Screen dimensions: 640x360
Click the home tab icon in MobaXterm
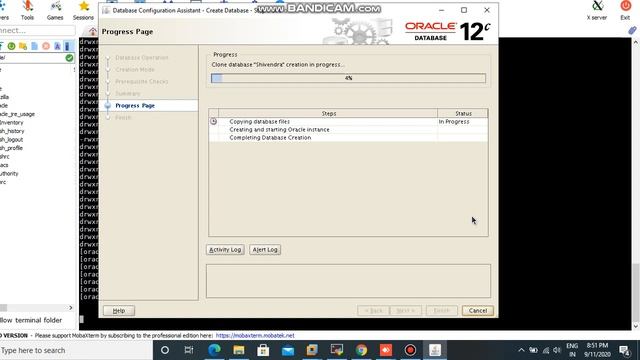(92, 31)
